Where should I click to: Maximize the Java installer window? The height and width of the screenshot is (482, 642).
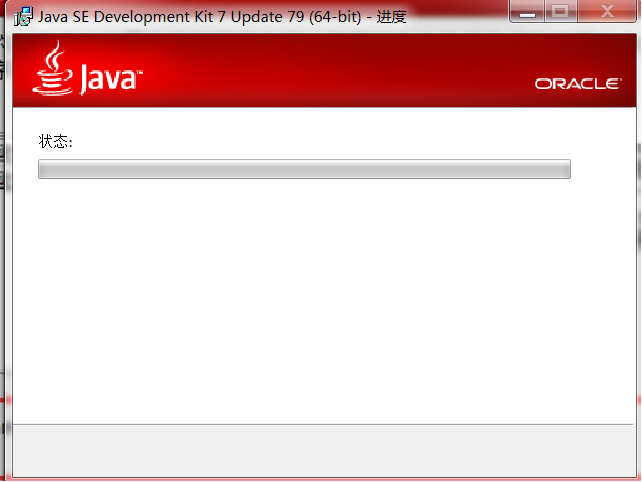[561, 11]
